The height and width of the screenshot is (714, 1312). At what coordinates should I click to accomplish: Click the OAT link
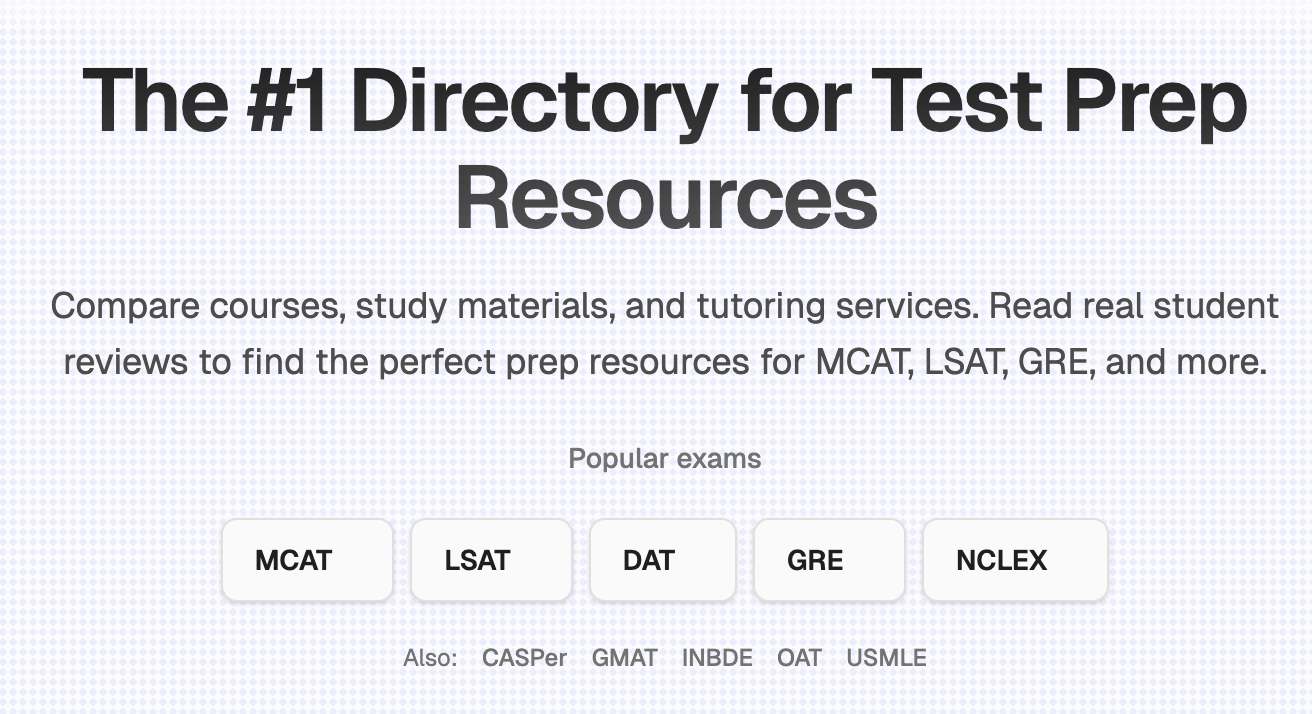(x=799, y=658)
